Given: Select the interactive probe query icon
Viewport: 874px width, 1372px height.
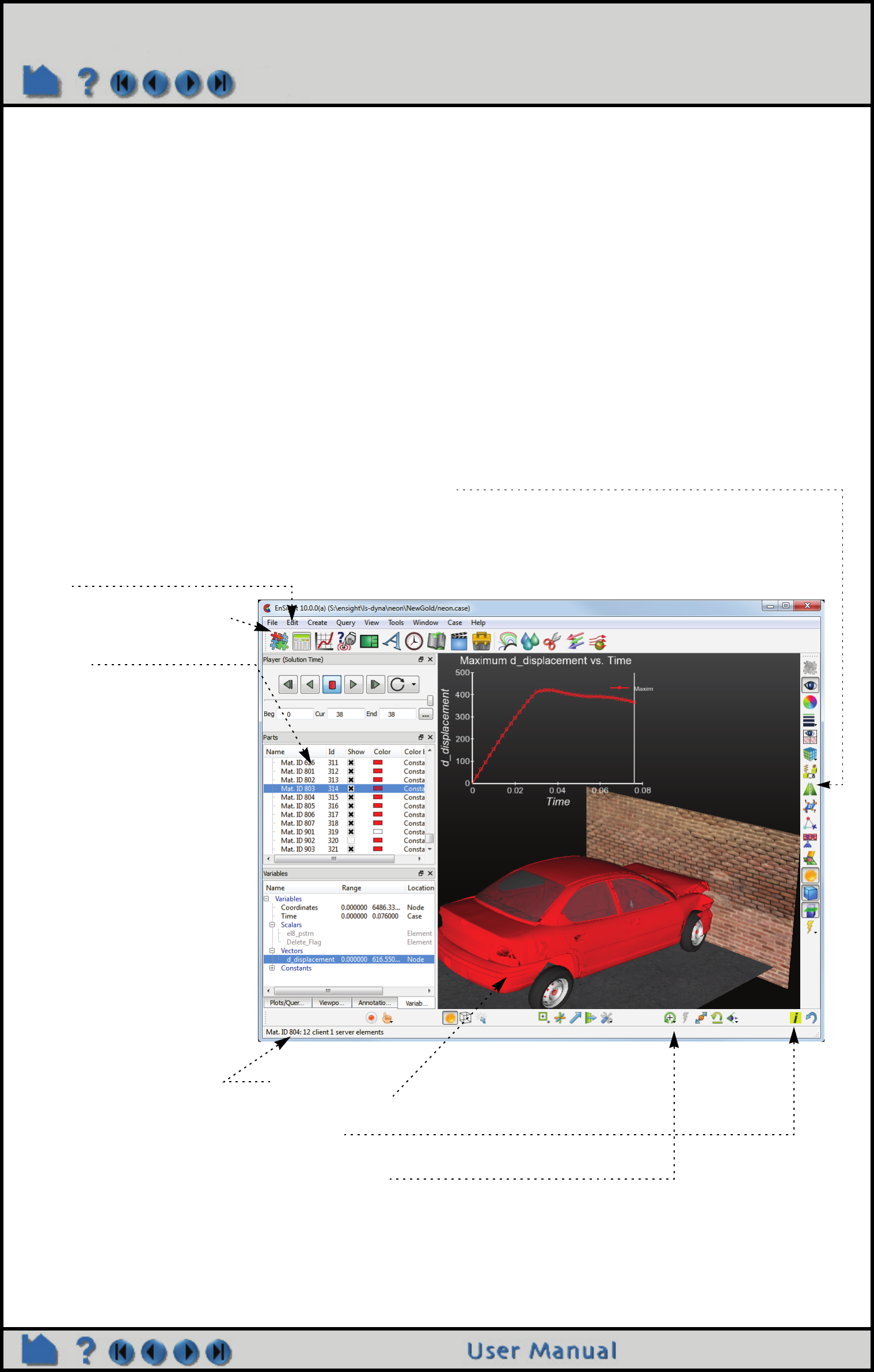Looking at the screenshot, I should tap(347, 641).
